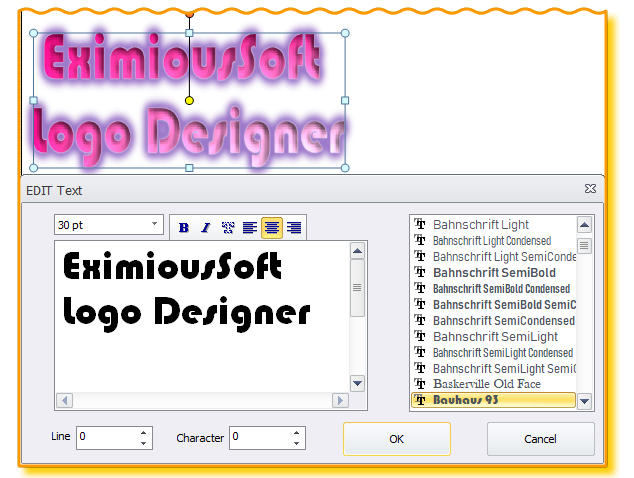Select Bahnschrift Light SemiCondensed font
This screenshot has height=478, width=634.
(494, 256)
